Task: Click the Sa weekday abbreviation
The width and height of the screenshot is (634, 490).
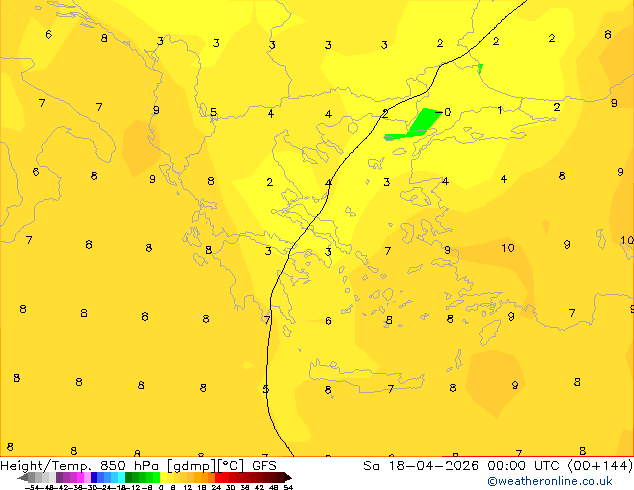Action: coord(371,466)
